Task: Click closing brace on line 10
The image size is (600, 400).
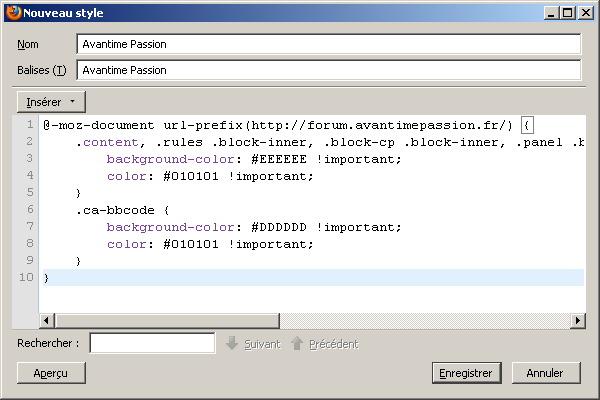Action: [x=46, y=278]
